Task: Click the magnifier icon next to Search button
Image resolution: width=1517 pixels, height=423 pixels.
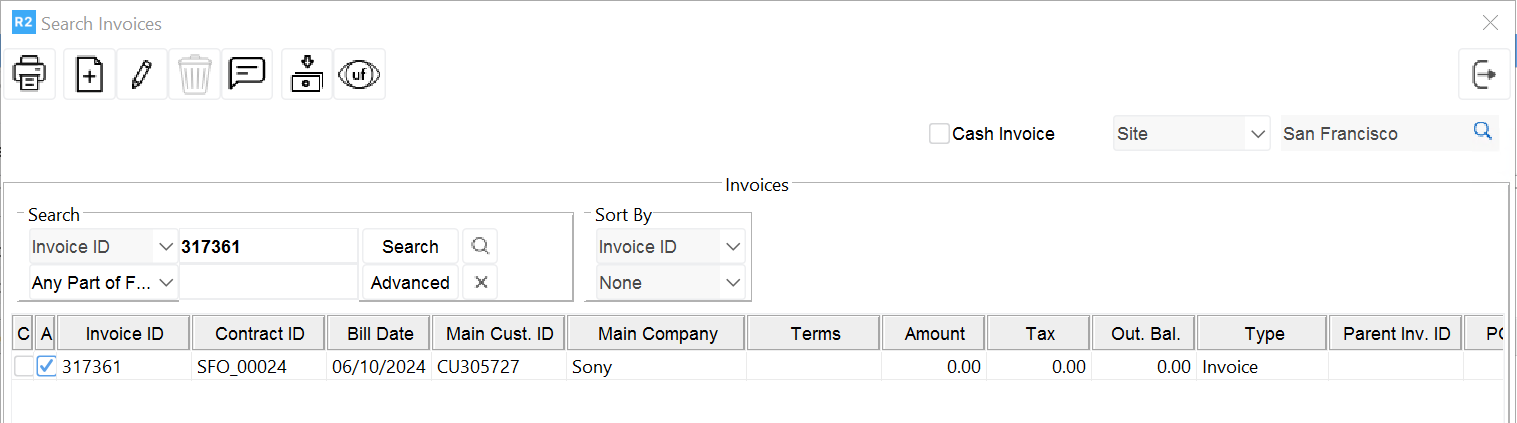Action: click(x=480, y=246)
